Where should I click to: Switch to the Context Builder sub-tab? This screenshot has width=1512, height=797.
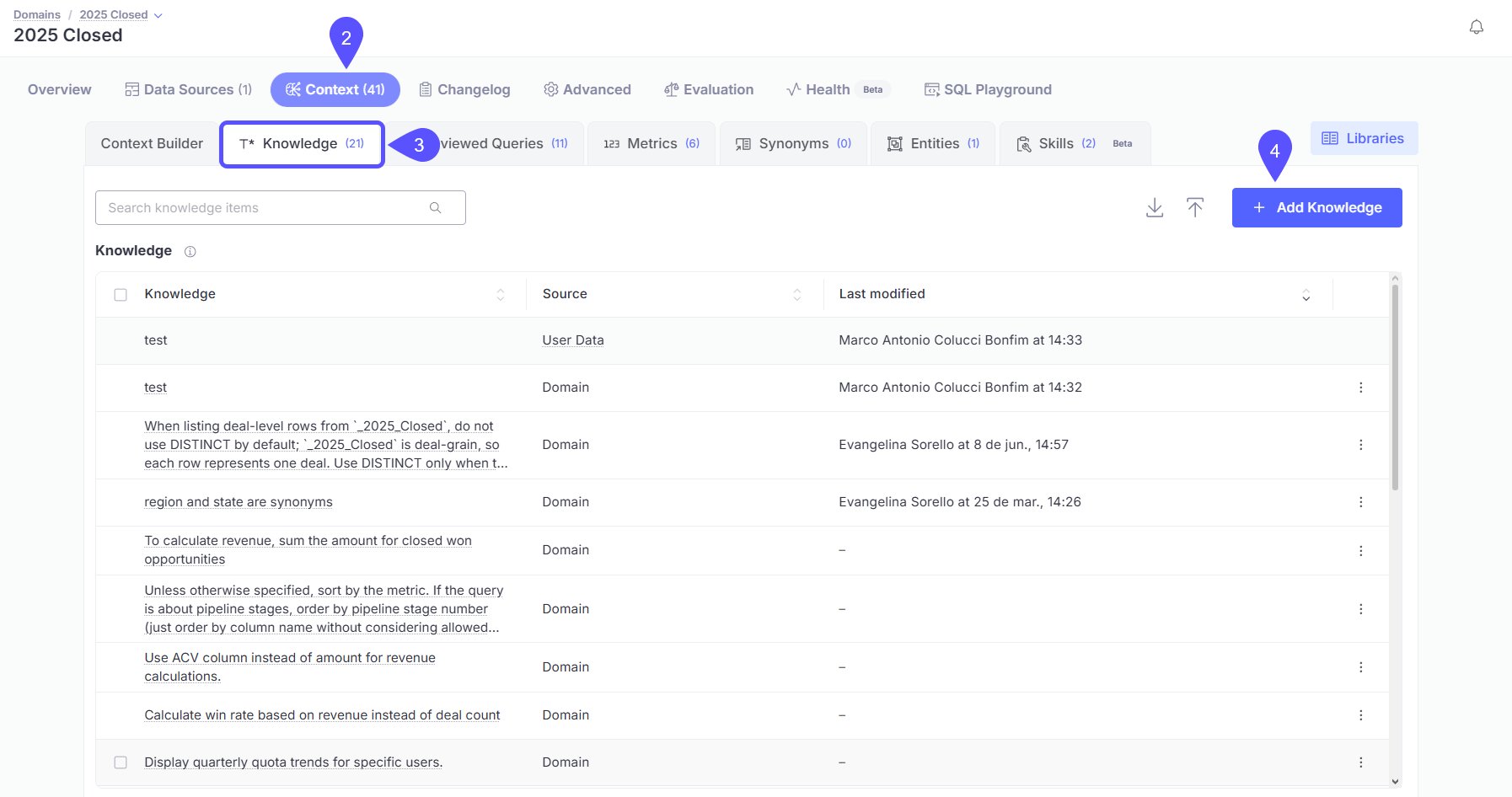[x=152, y=144]
